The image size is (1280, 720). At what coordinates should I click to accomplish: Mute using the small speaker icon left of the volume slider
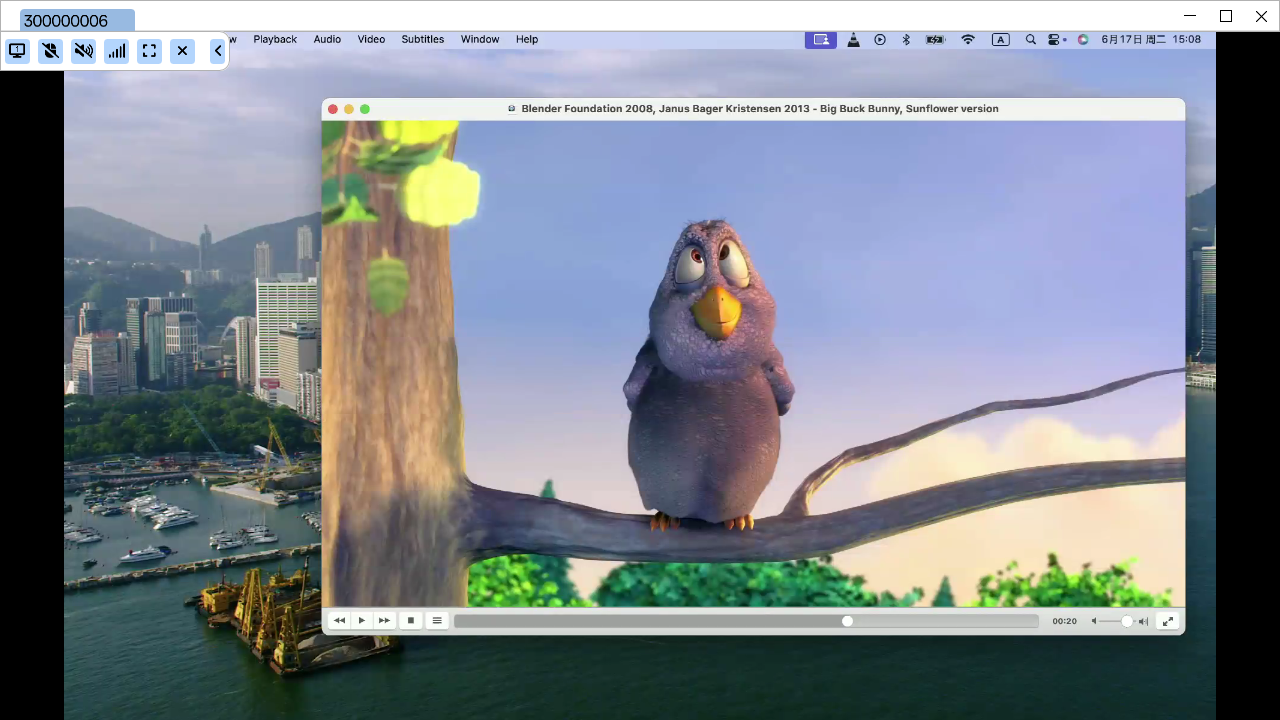coord(1093,621)
